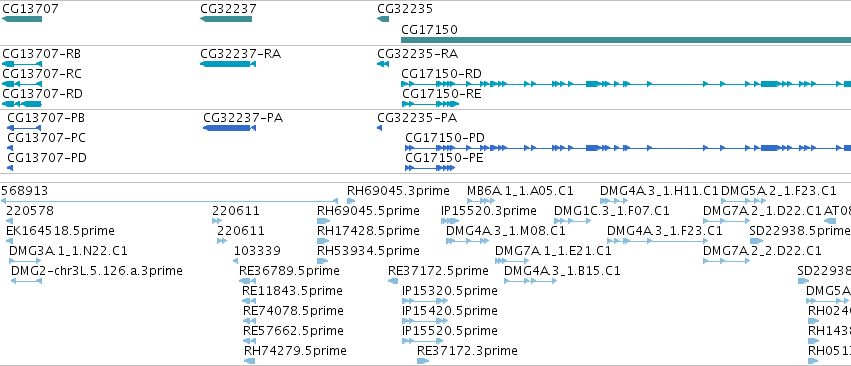Image resolution: width=851 pixels, height=366 pixels.
Task: Click the CG13707-PC protein label
Action: coord(46,138)
